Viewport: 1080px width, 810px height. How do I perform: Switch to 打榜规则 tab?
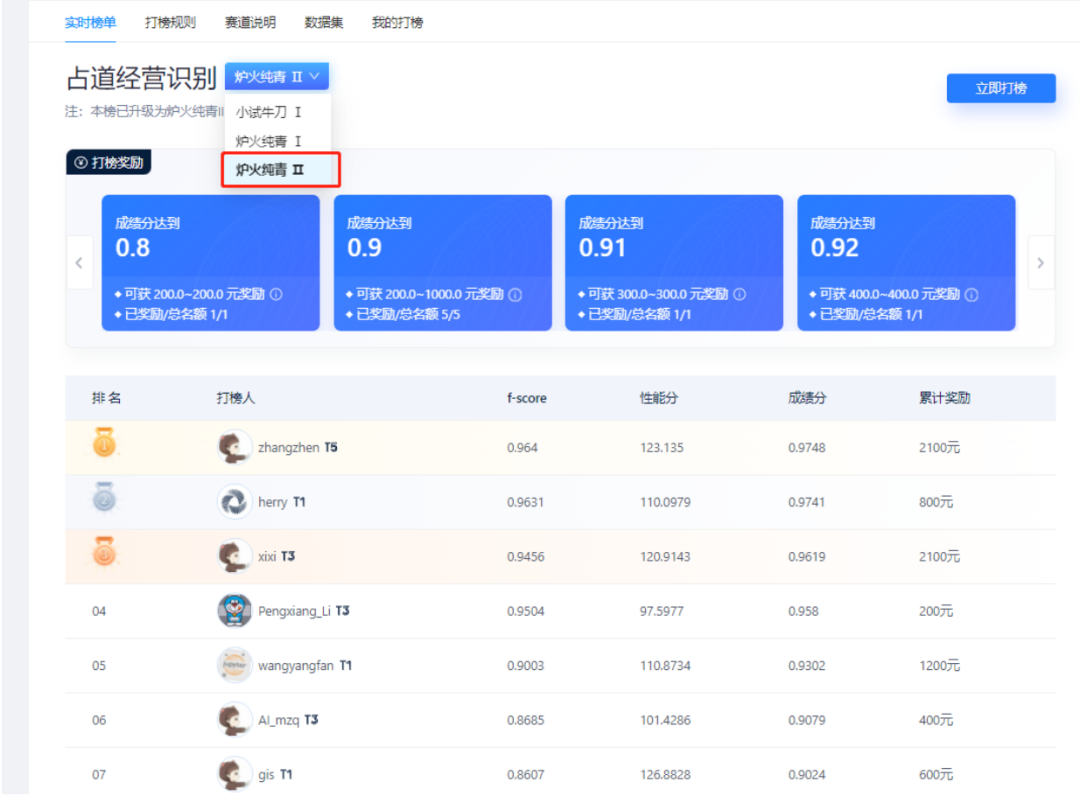coord(170,22)
